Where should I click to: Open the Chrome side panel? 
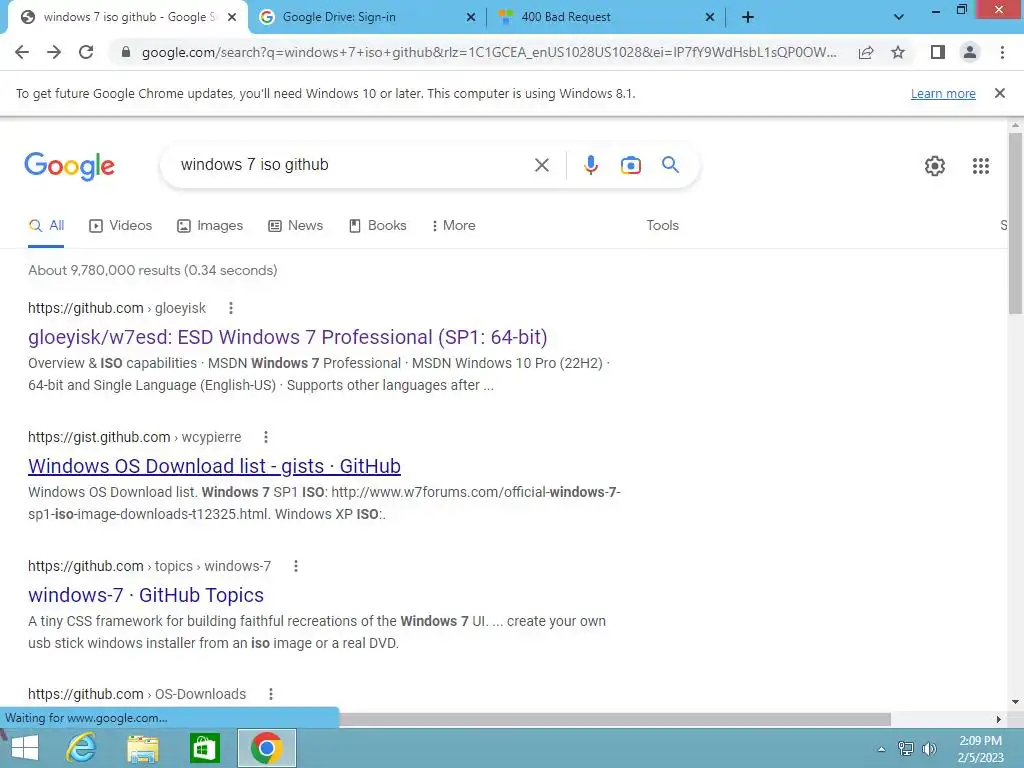(x=938, y=52)
